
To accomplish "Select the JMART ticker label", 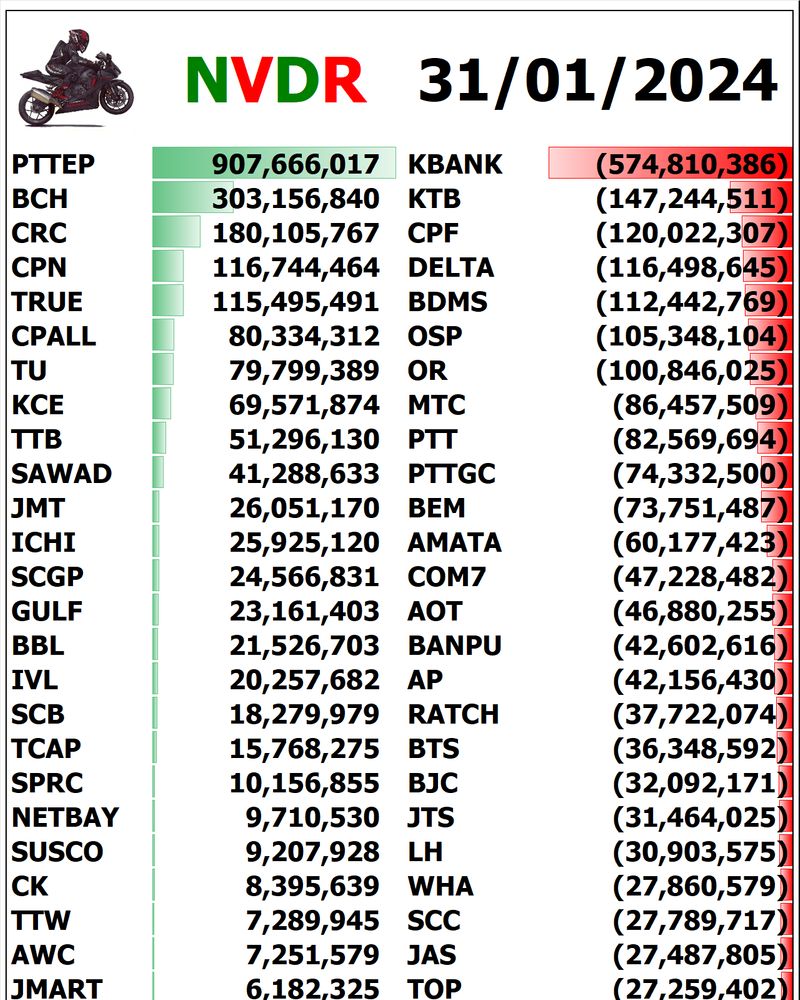I will click(57, 988).
